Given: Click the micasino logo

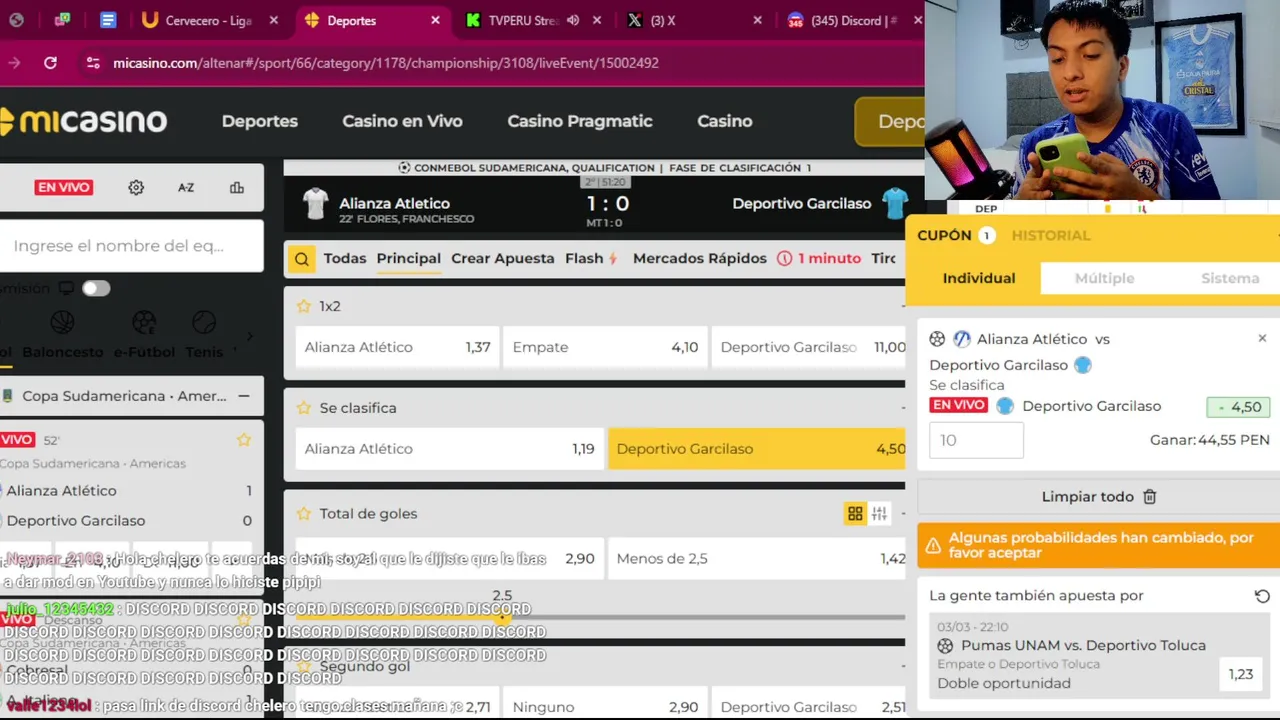Looking at the screenshot, I should coord(83,121).
